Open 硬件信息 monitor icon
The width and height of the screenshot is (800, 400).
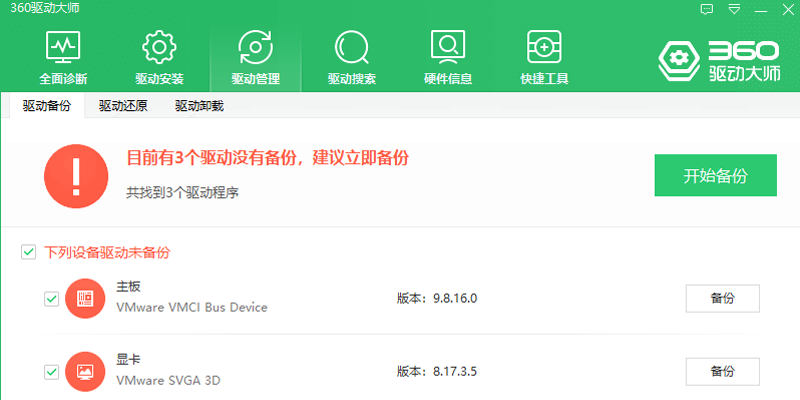[x=447, y=47]
